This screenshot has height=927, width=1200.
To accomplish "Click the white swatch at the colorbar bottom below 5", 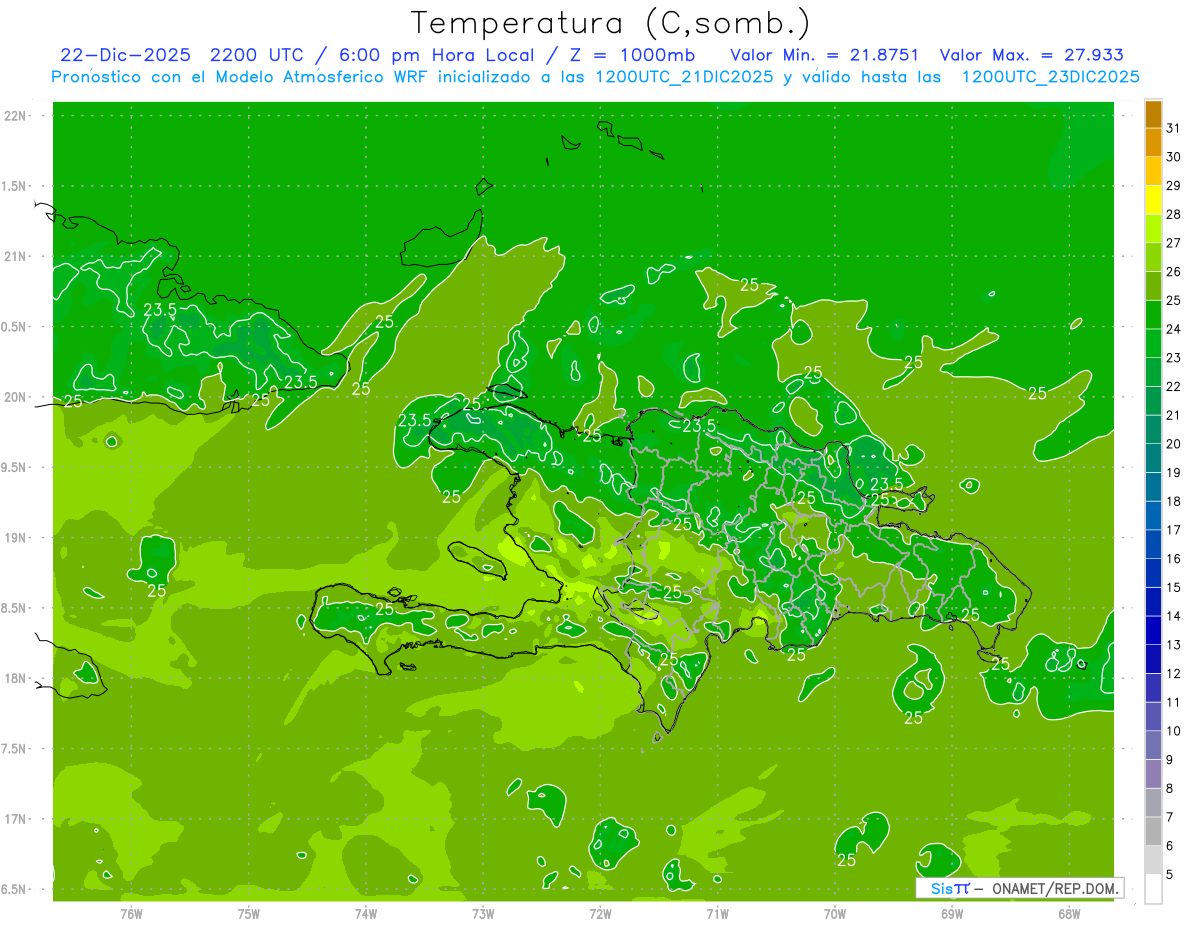I will coord(1153,889).
